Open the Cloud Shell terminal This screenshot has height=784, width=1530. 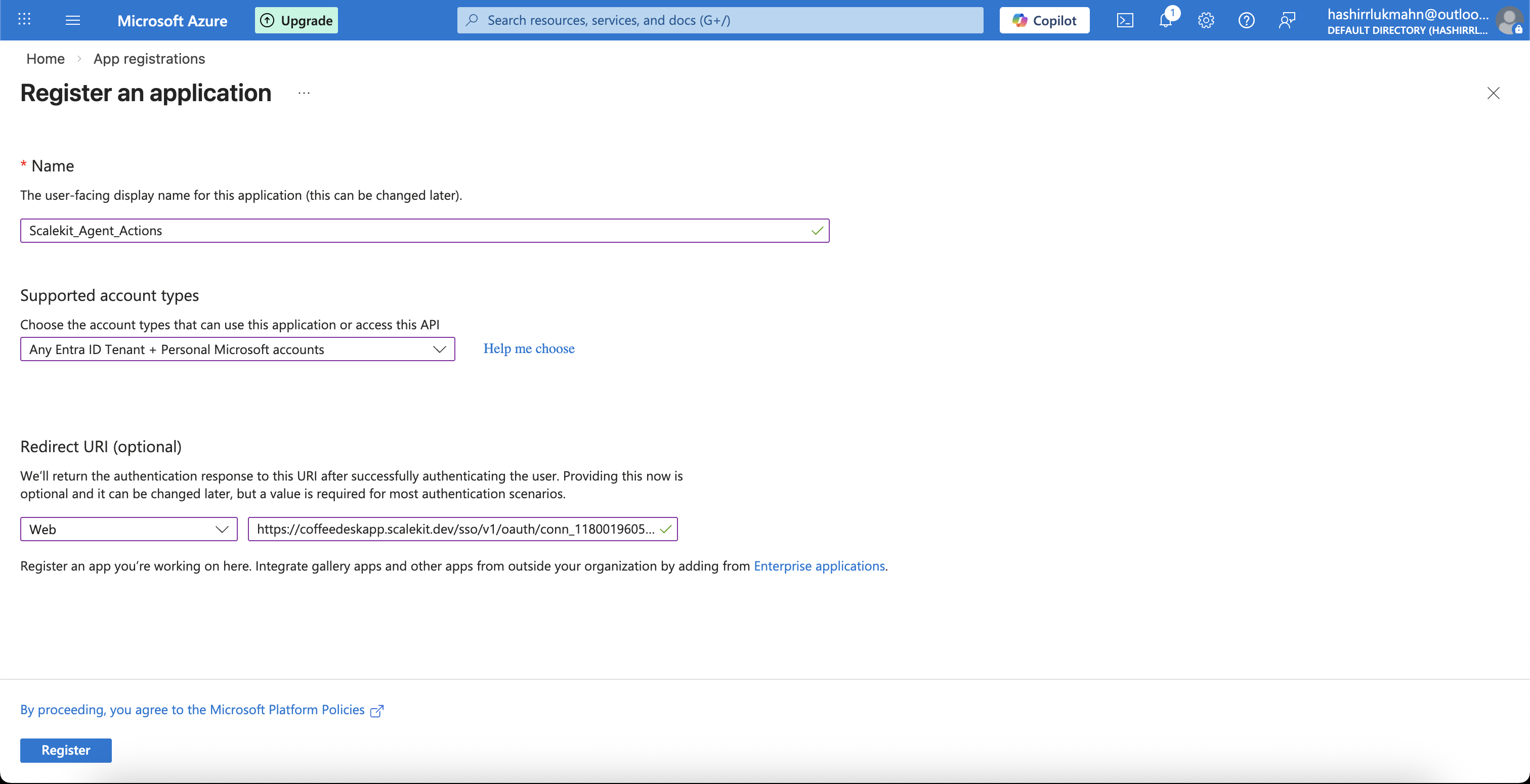tap(1126, 20)
